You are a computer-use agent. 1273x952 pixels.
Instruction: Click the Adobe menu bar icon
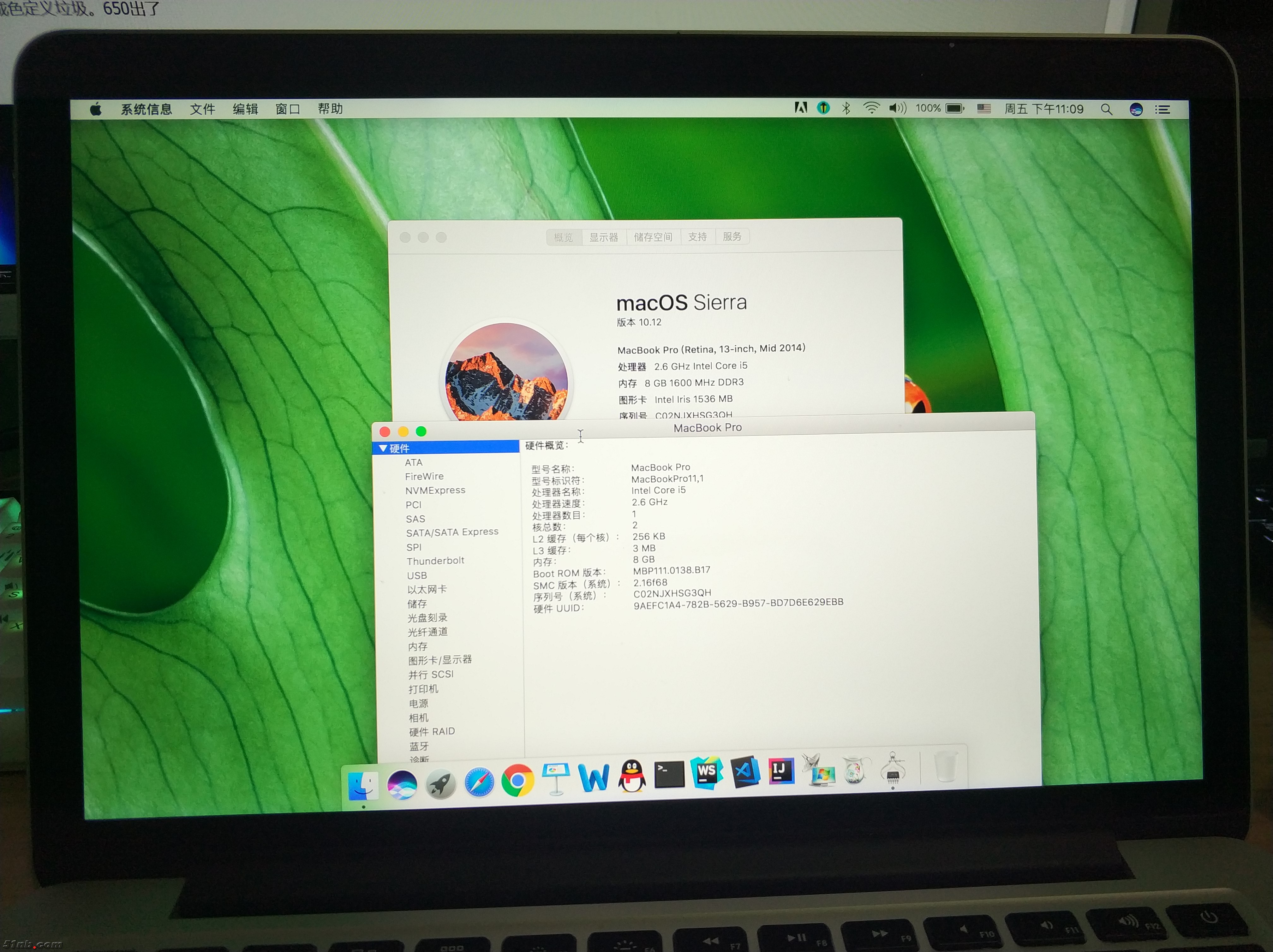[800, 108]
